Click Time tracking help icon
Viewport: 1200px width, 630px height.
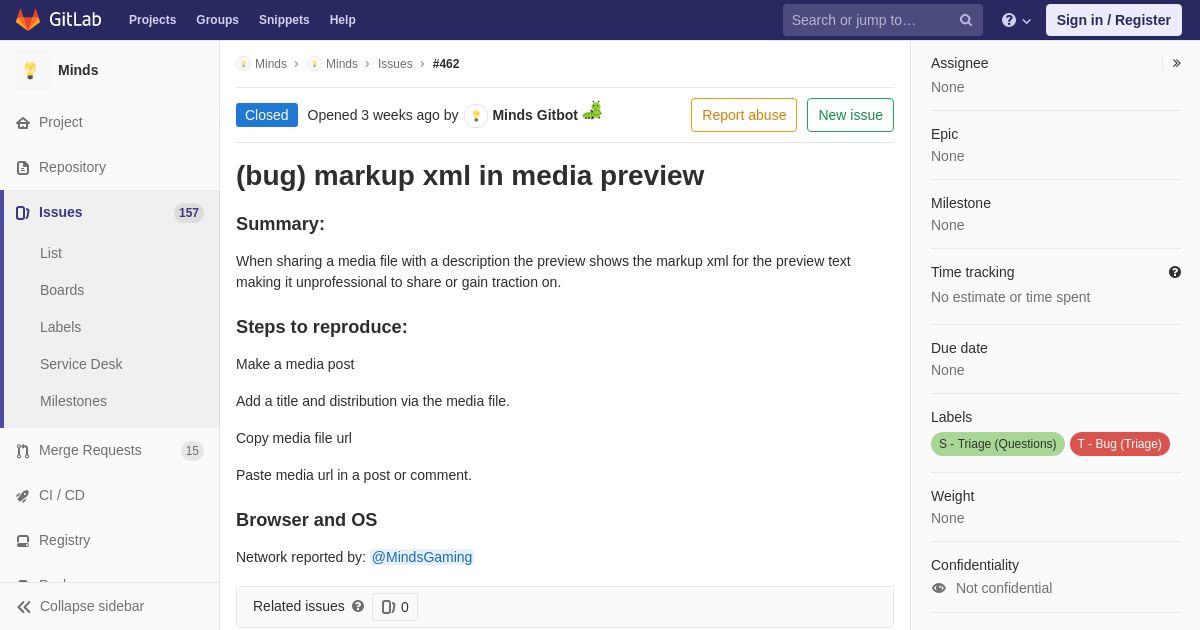click(1175, 272)
